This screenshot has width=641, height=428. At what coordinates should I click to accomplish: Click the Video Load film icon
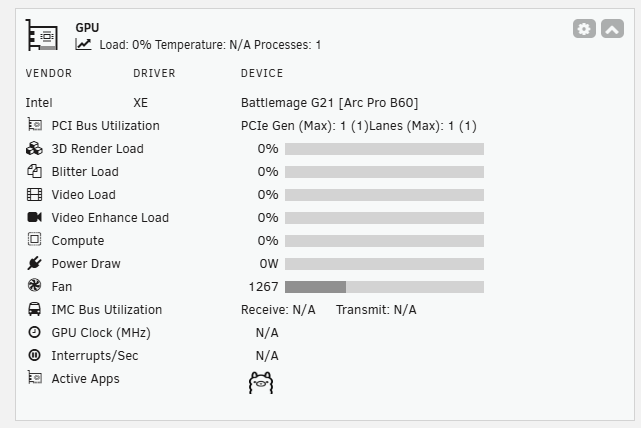tap(34, 195)
